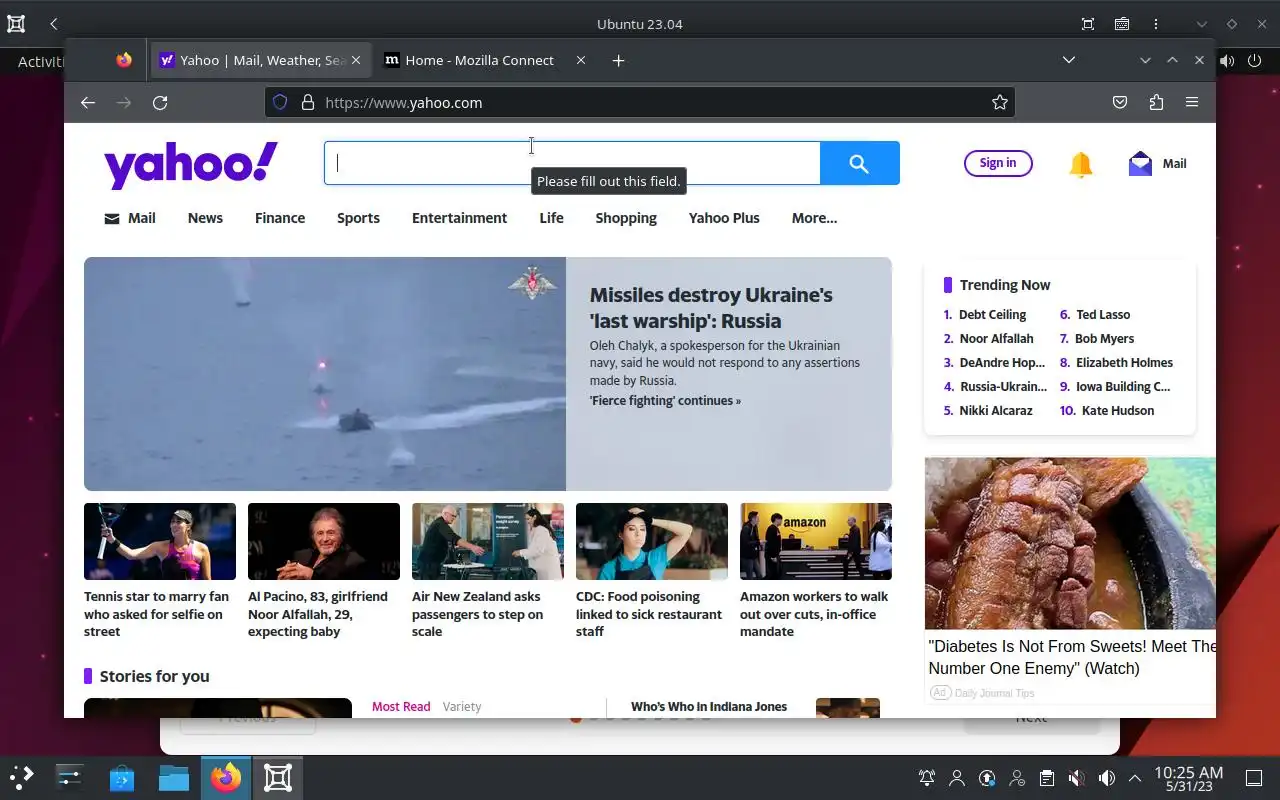
Task: Toggle fullscreen for the Ubuntu 23.04 machine
Action: coord(1088,23)
